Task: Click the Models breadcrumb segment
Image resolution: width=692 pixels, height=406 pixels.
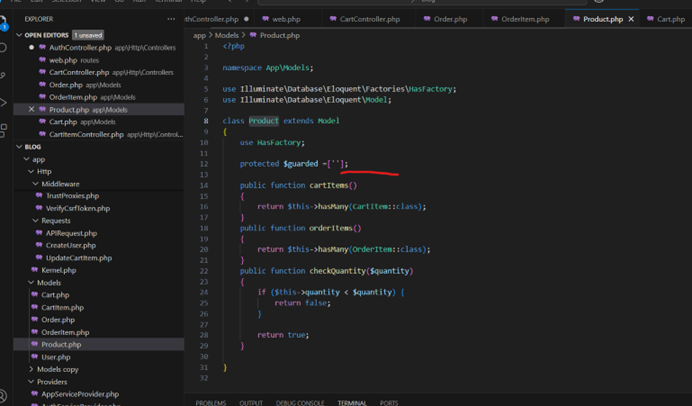Action: (227, 35)
